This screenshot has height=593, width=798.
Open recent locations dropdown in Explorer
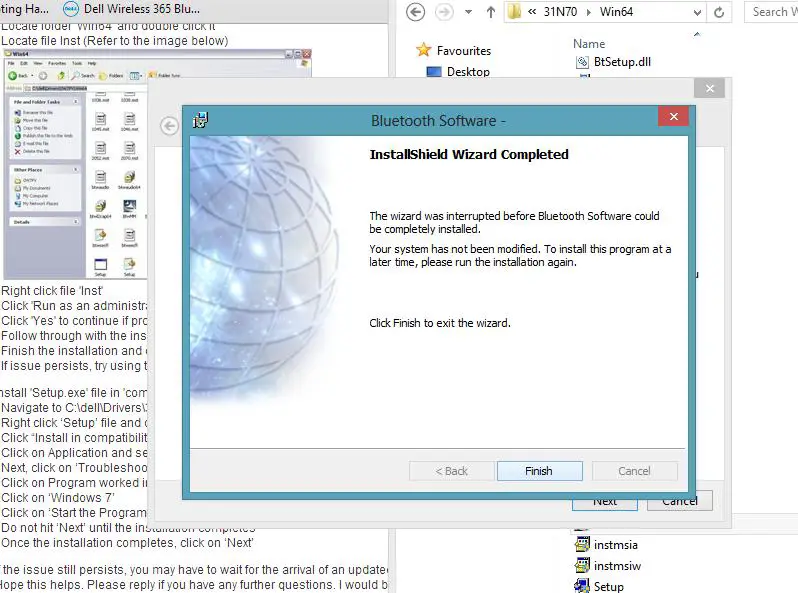[x=468, y=12]
